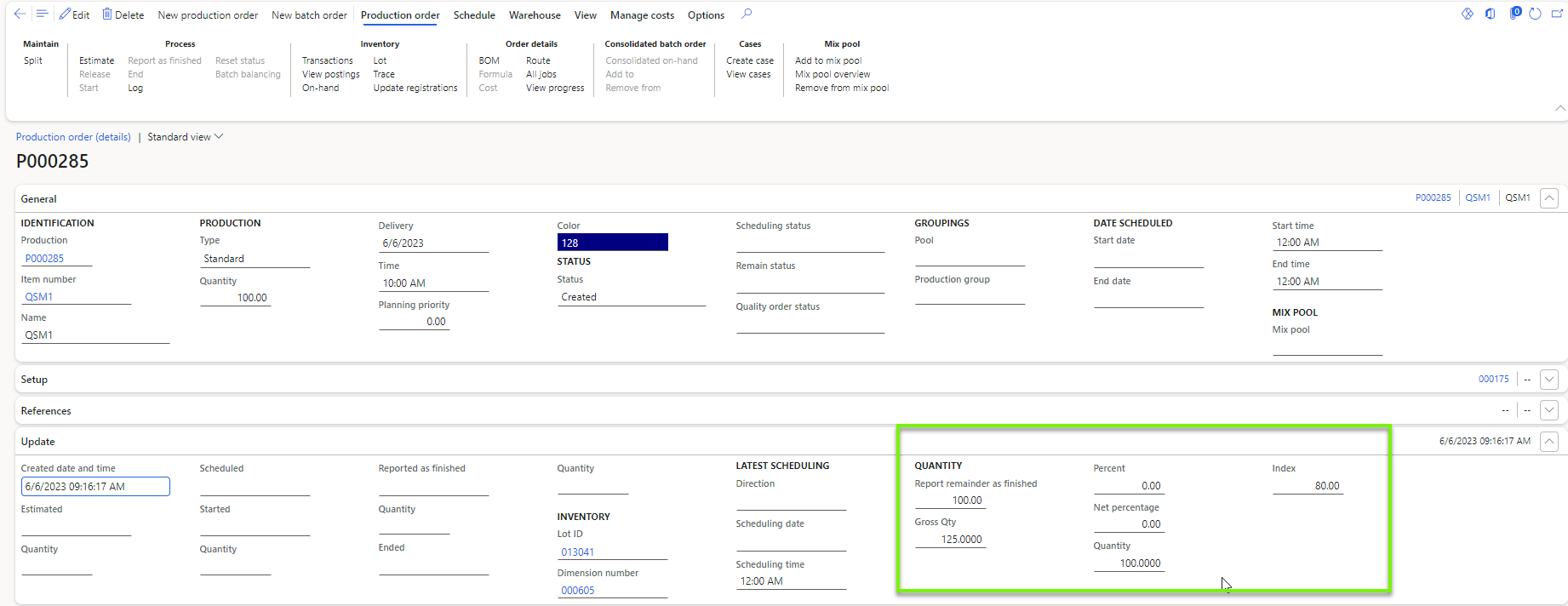Open the form in a new window
The width and height of the screenshot is (1568, 606).
tap(1557, 14)
